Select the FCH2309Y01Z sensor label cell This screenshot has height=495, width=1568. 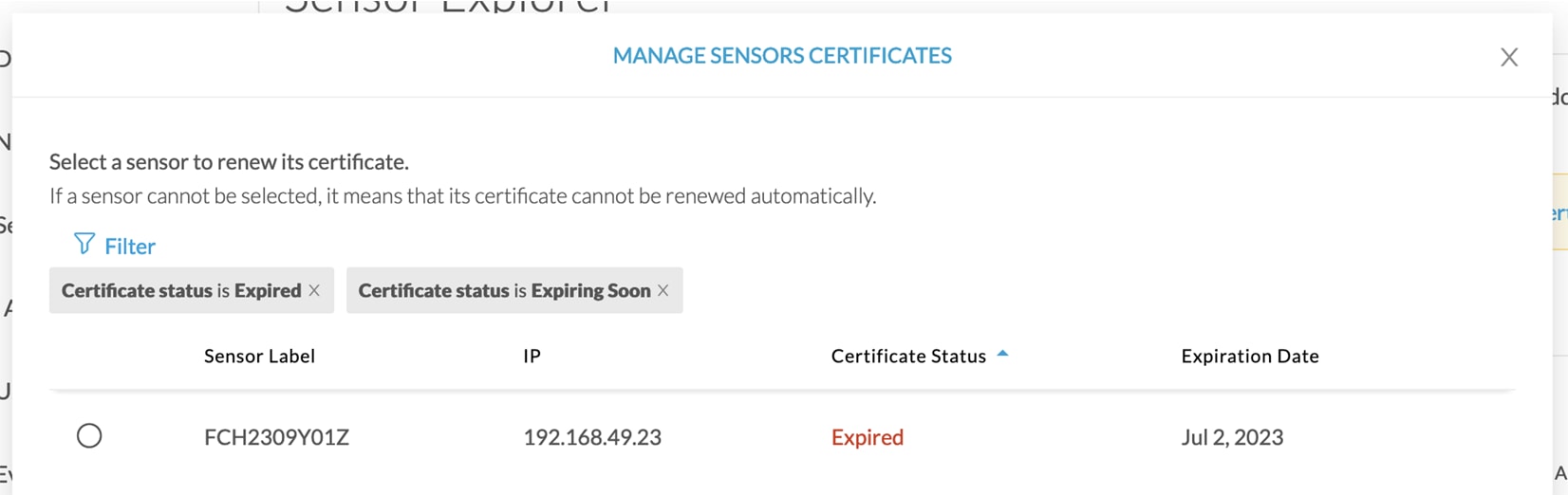click(276, 437)
